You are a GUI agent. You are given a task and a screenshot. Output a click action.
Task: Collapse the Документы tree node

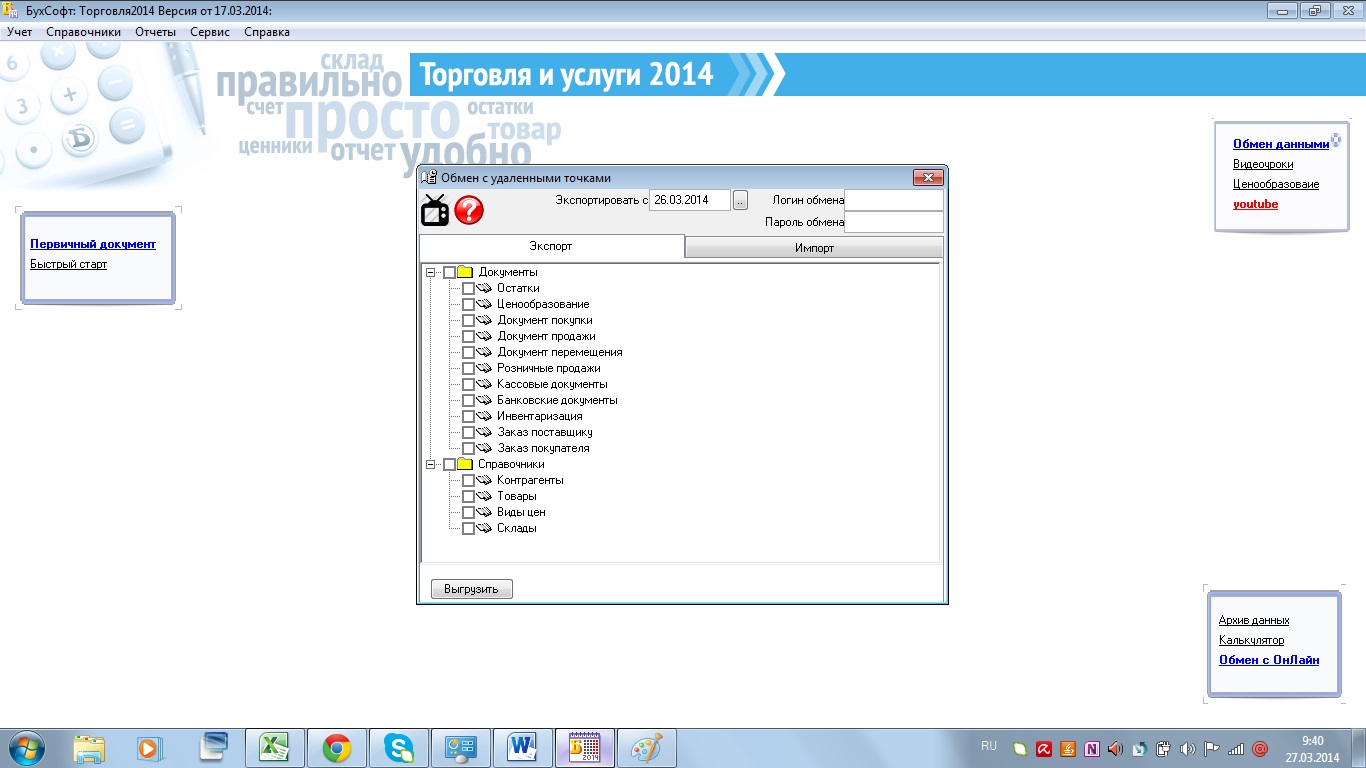pyautogui.click(x=430, y=272)
